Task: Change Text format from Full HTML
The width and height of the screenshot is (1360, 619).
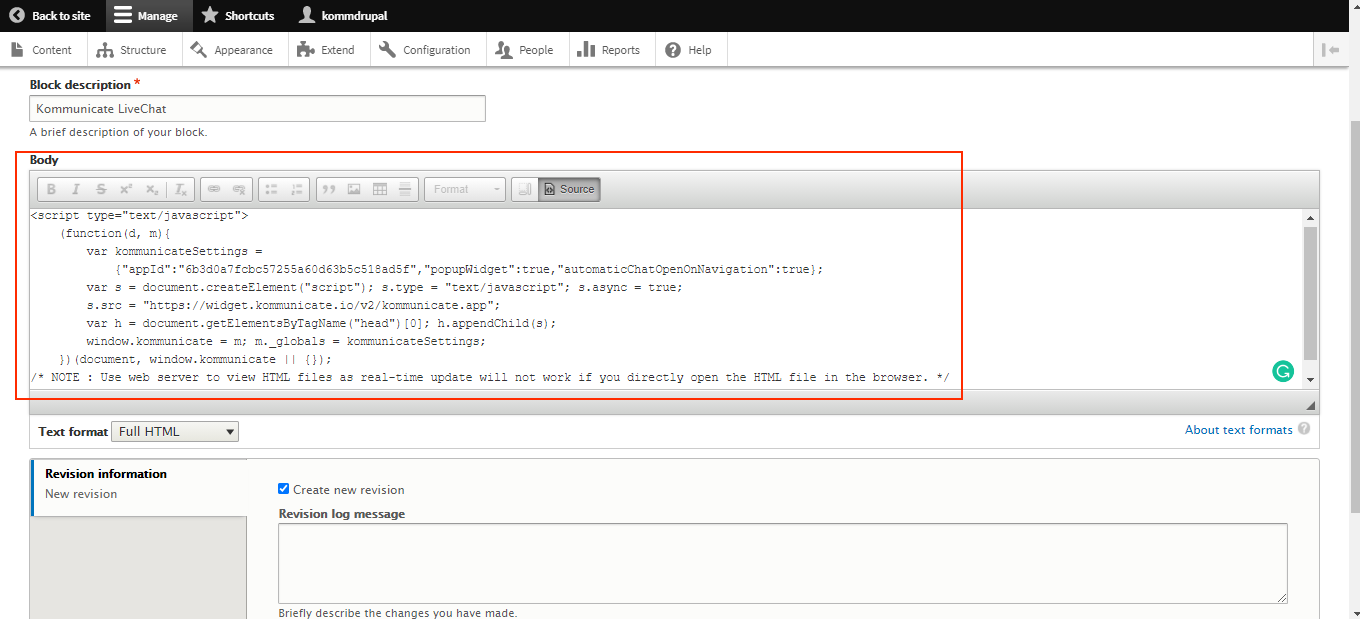Action: pos(175,431)
